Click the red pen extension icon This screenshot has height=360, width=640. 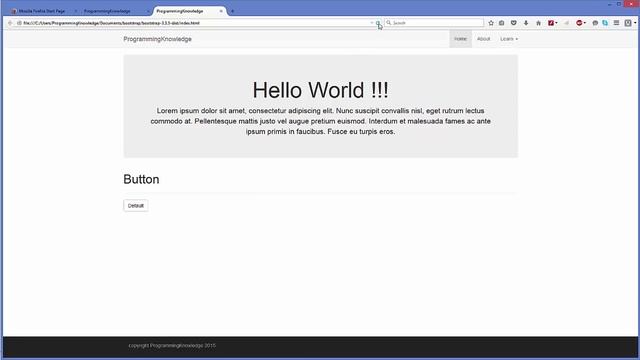tap(551, 23)
